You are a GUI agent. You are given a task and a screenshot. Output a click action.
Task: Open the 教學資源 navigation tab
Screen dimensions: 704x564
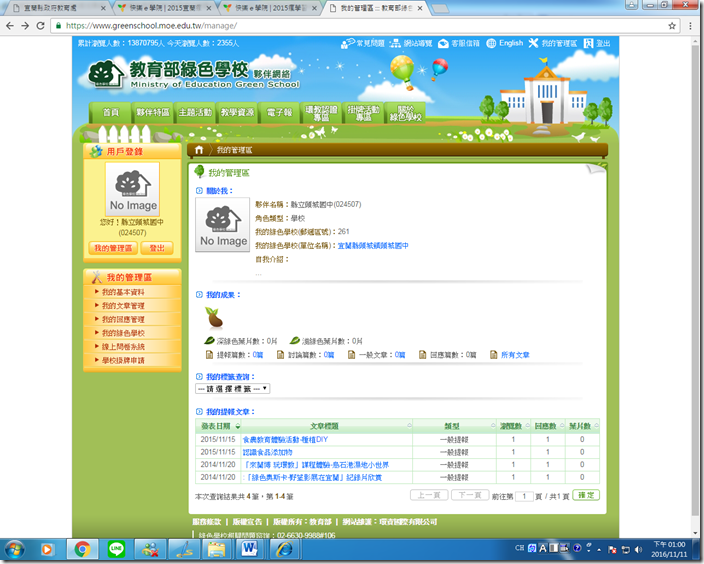(237, 113)
